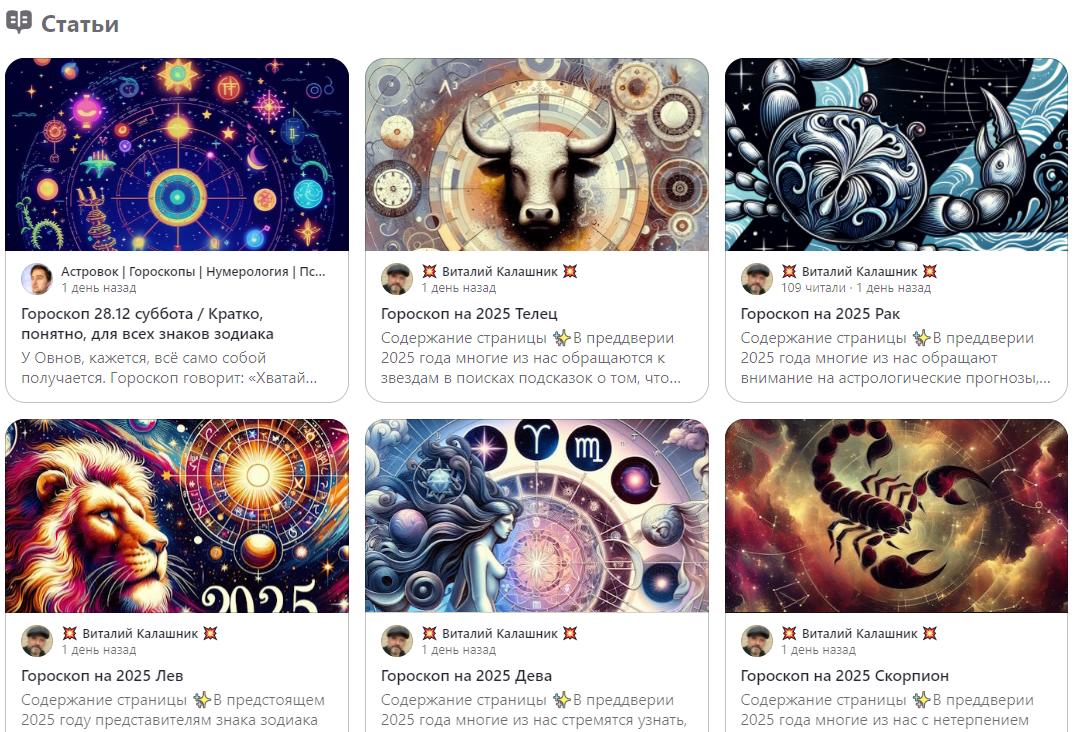Click author avatar on Лев article
This screenshot has height=732, width=1077.
click(x=37, y=641)
